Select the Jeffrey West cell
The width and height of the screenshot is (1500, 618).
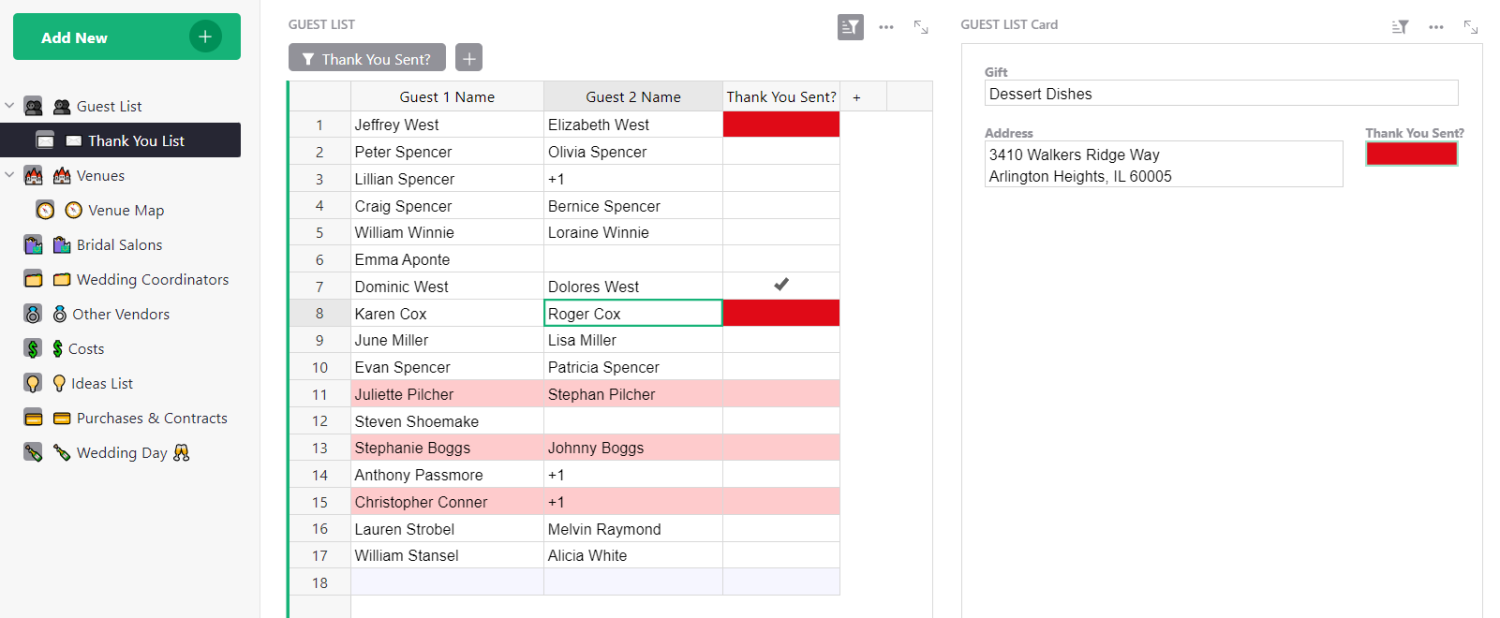(447, 125)
